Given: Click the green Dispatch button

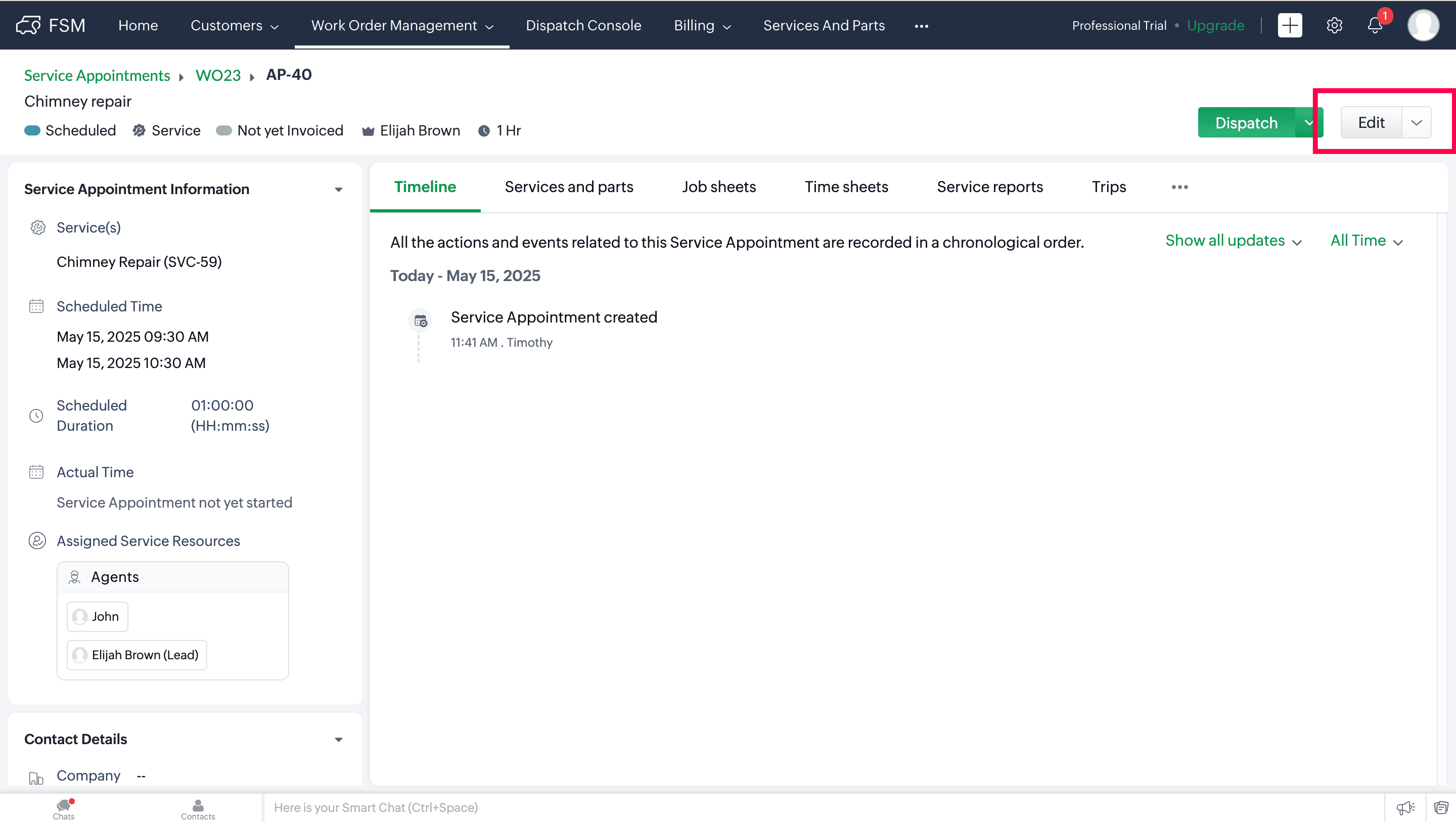Looking at the screenshot, I should tap(1246, 123).
